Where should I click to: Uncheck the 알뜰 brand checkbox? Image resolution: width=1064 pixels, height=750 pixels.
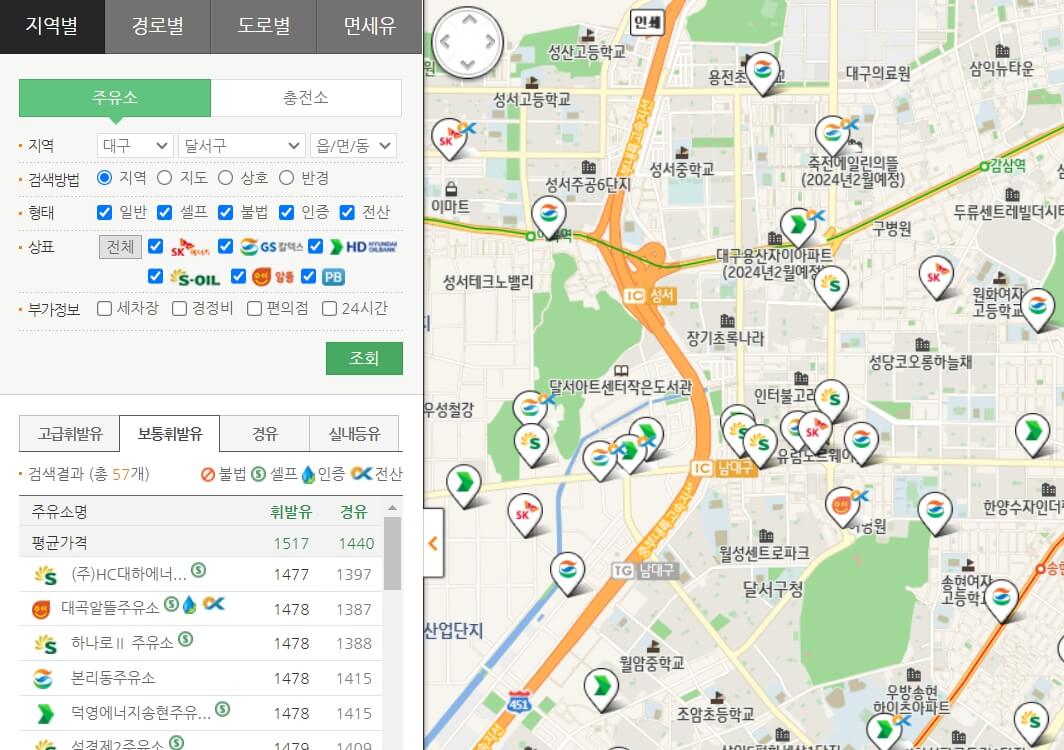click(238, 276)
